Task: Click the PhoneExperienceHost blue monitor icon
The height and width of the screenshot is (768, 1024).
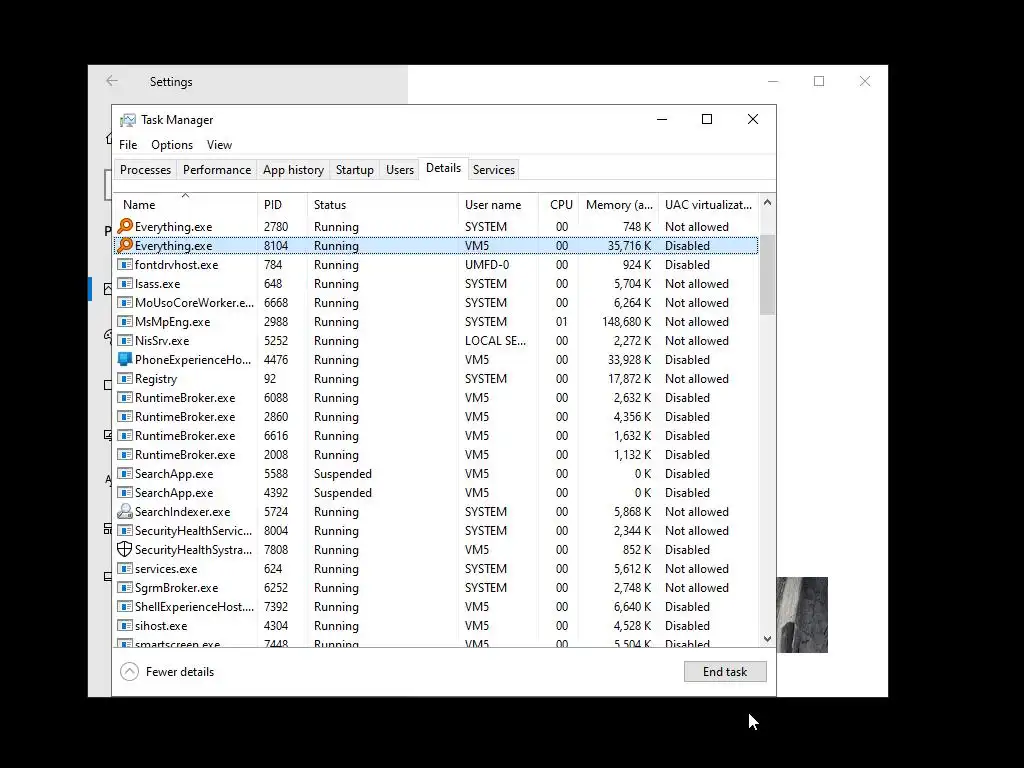Action: click(x=125, y=359)
